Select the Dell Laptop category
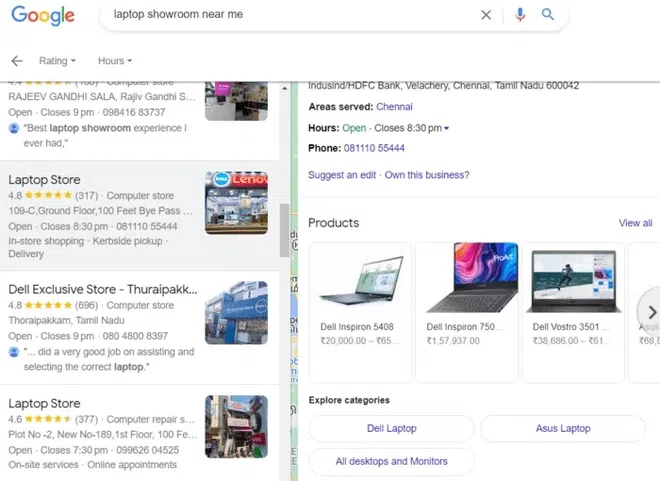The image size is (660, 481). [x=391, y=428]
